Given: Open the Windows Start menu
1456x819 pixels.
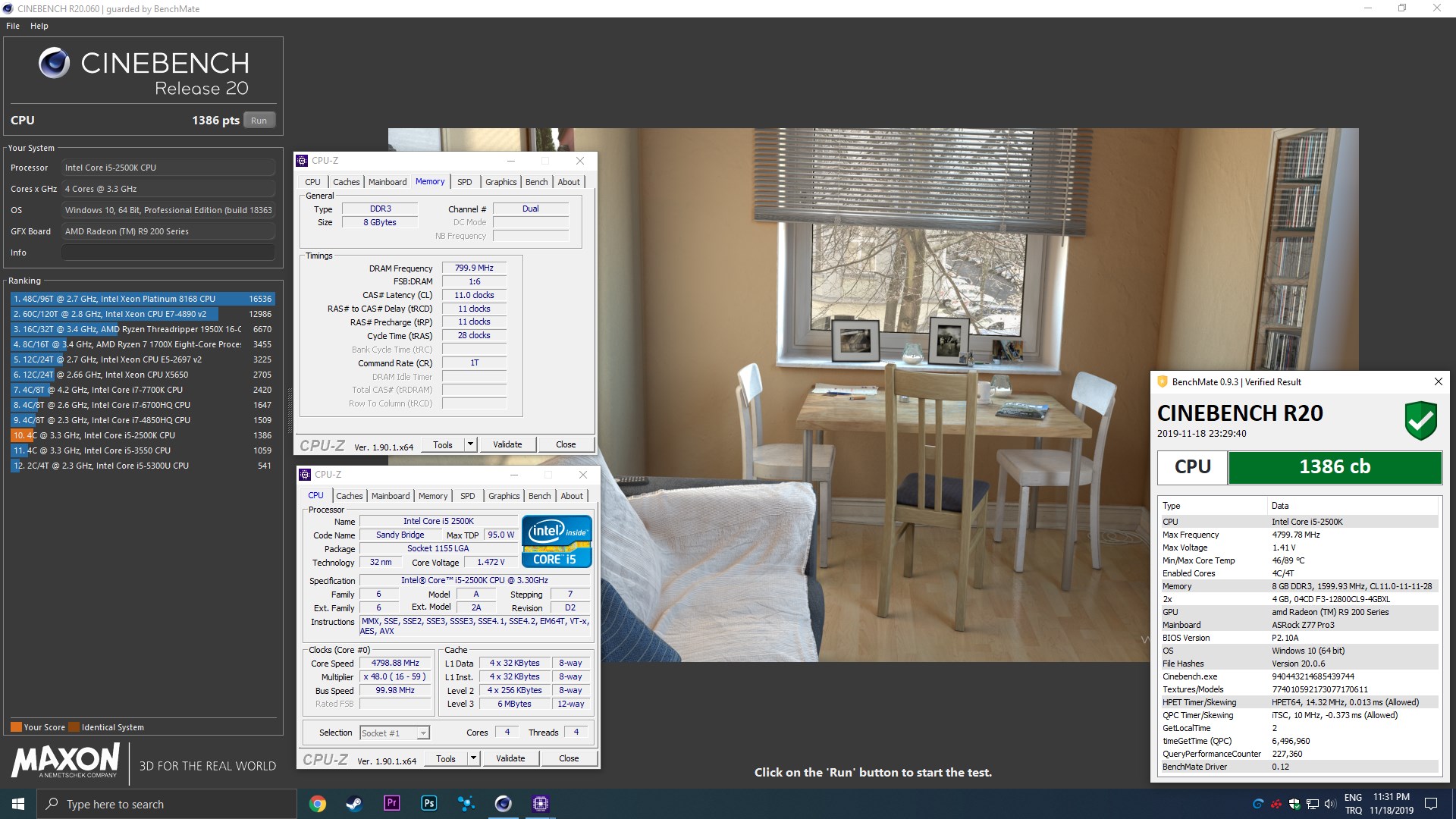Looking at the screenshot, I should click(x=18, y=804).
